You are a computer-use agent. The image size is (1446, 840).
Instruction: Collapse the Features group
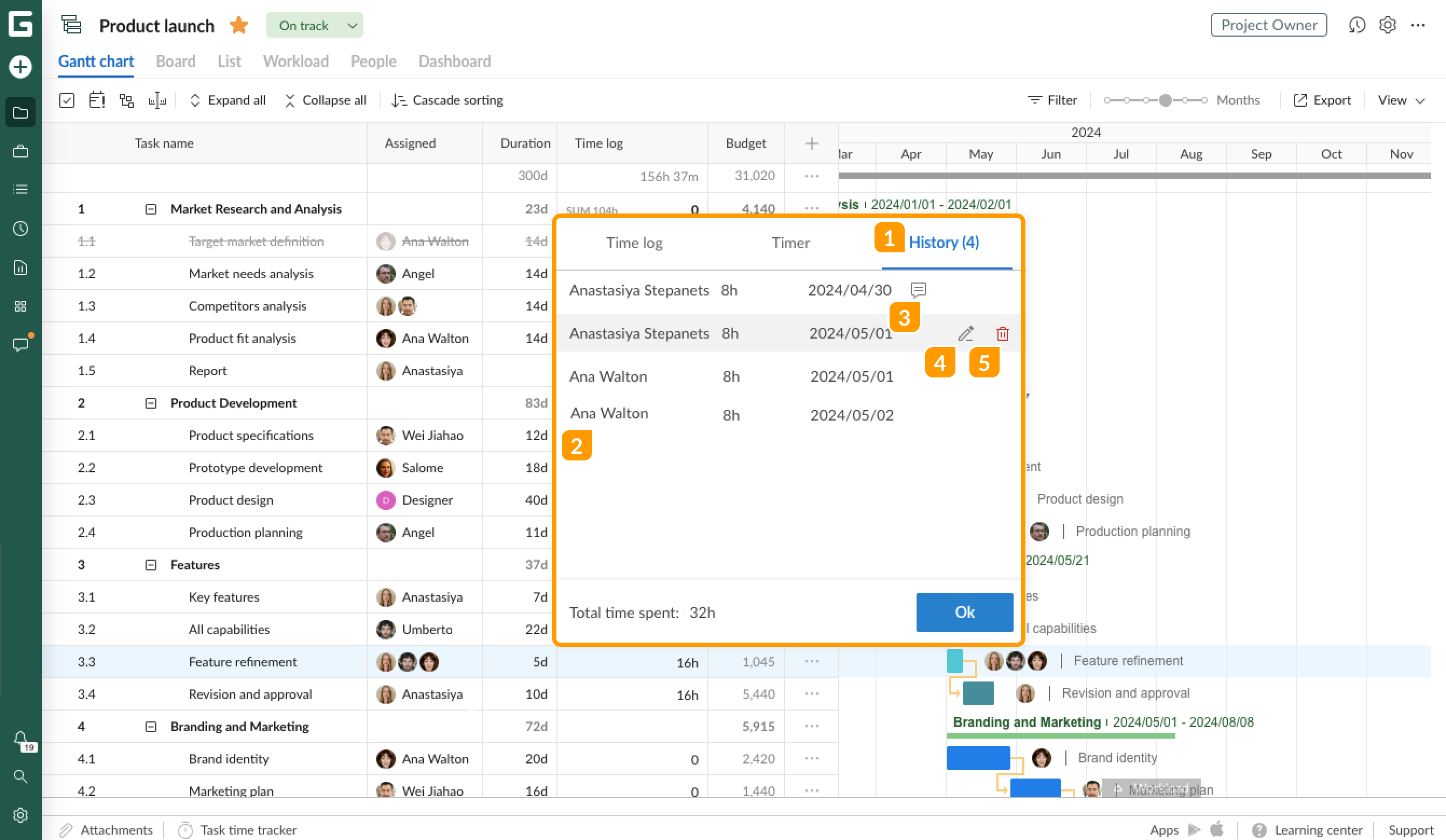click(x=151, y=564)
